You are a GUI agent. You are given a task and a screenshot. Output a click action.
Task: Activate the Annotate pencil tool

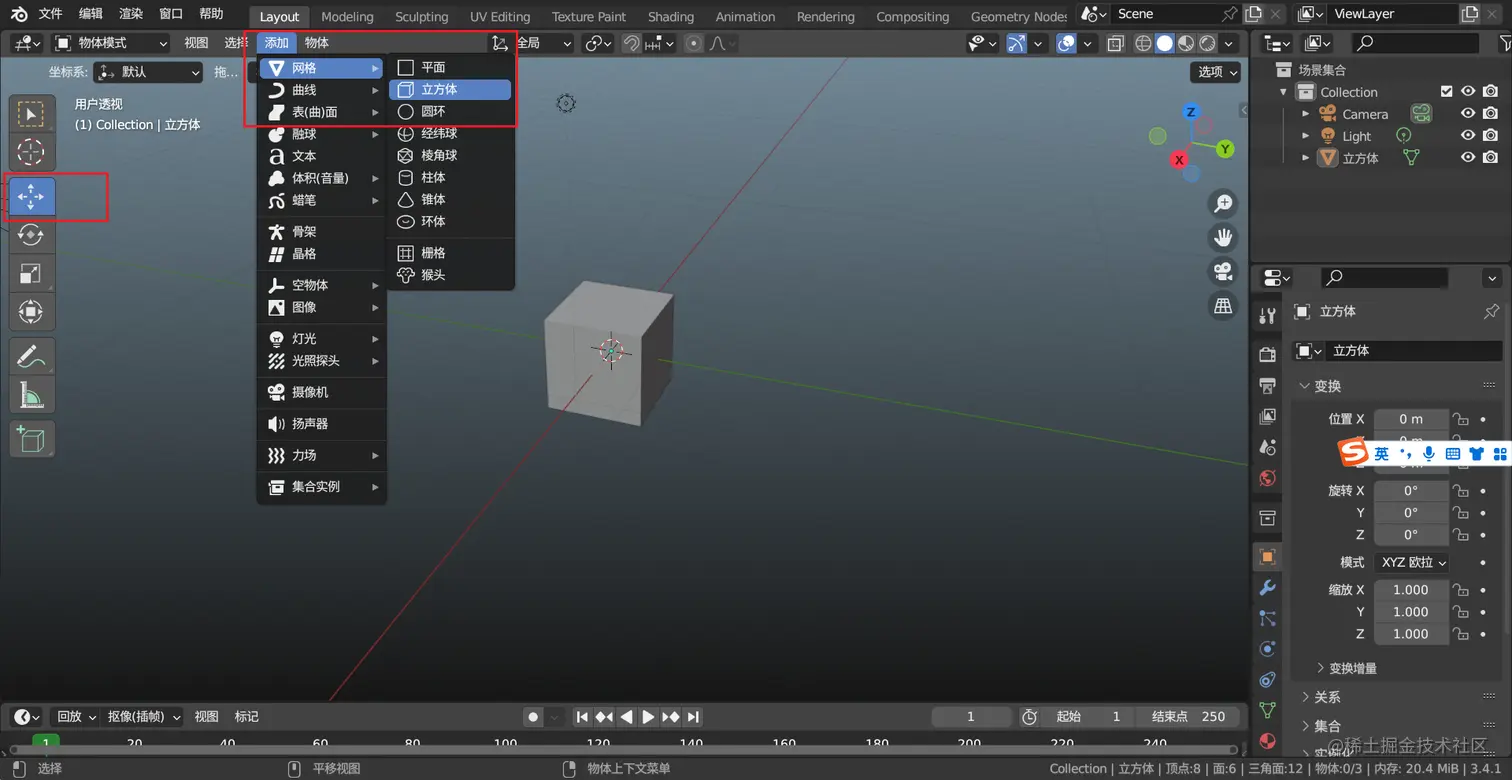31,356
